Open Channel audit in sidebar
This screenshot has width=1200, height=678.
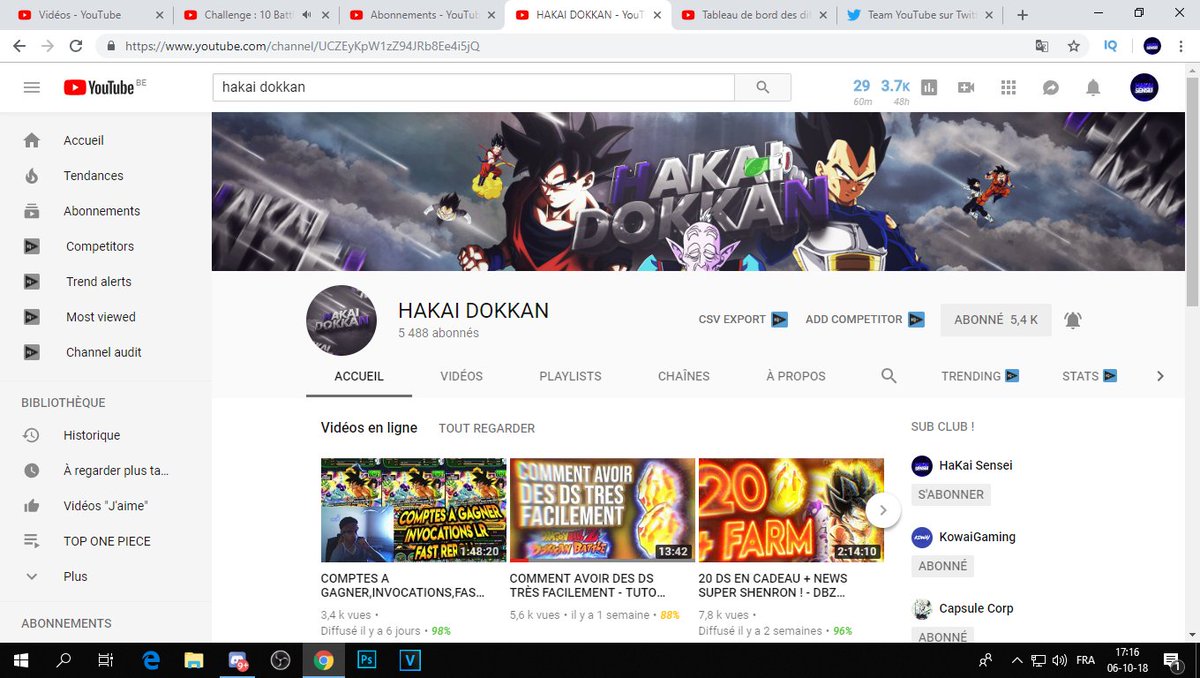point(105,352)
